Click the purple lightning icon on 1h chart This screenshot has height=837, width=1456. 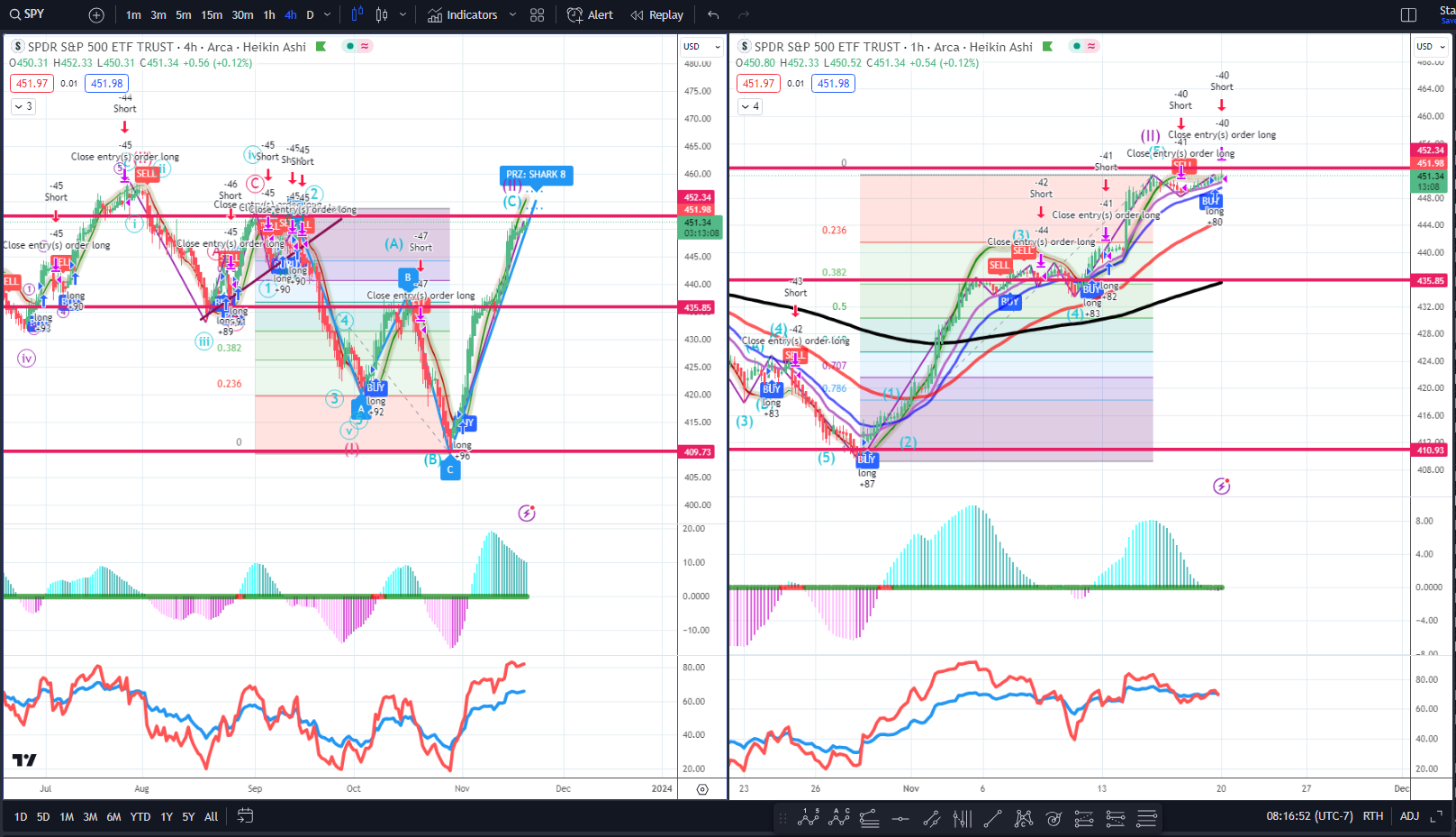1221,486
